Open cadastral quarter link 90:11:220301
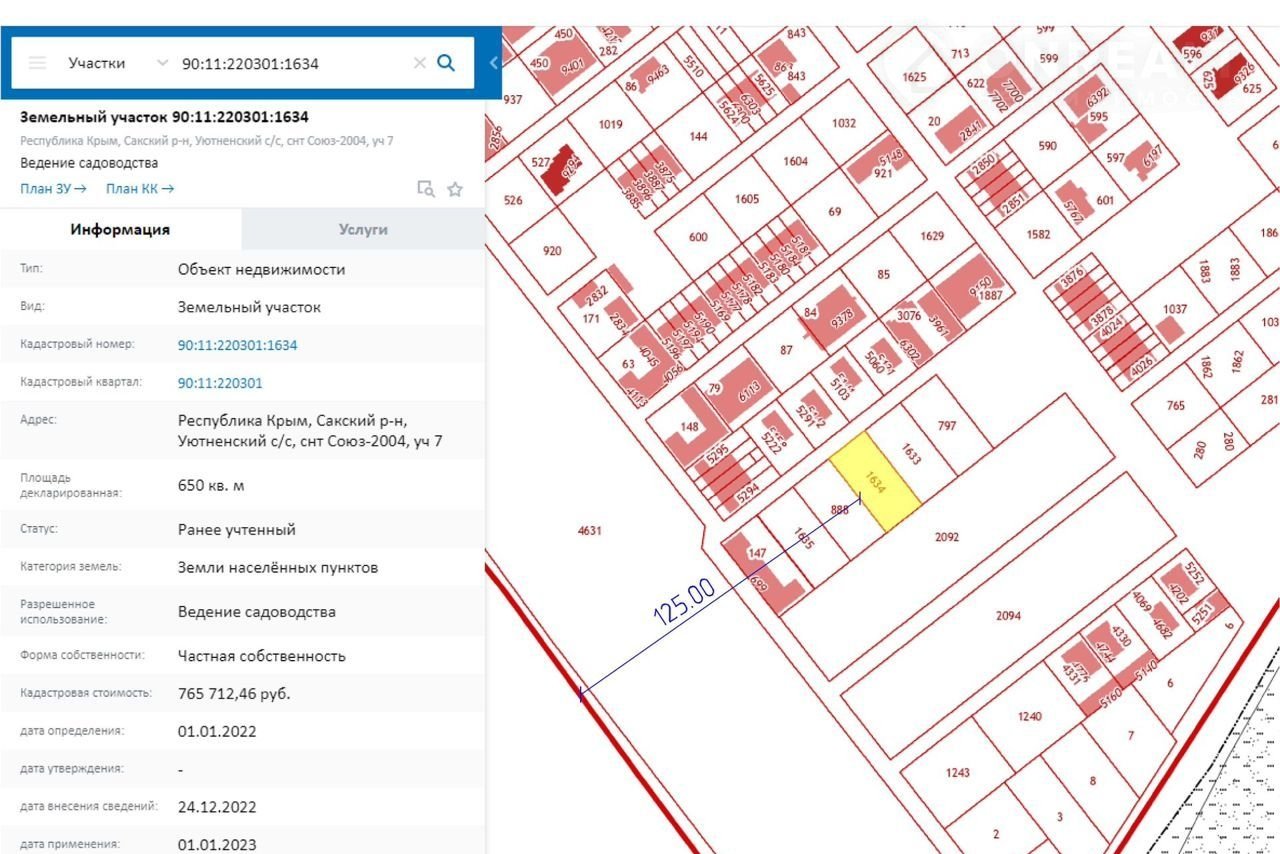This screenshot has width=1280, height=854. tap(220, 383)
